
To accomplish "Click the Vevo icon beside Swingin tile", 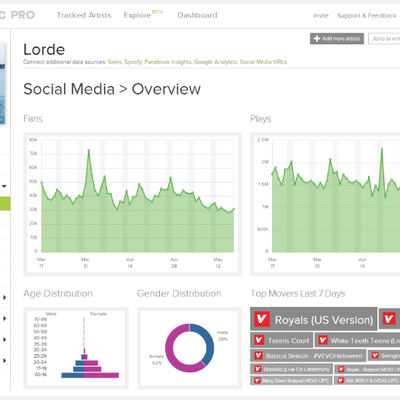I will coord(375,356).
